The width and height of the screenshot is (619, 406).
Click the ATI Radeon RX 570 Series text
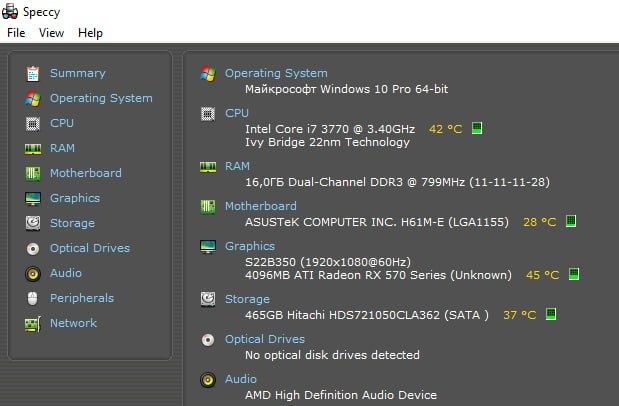(x=378, y=275)
